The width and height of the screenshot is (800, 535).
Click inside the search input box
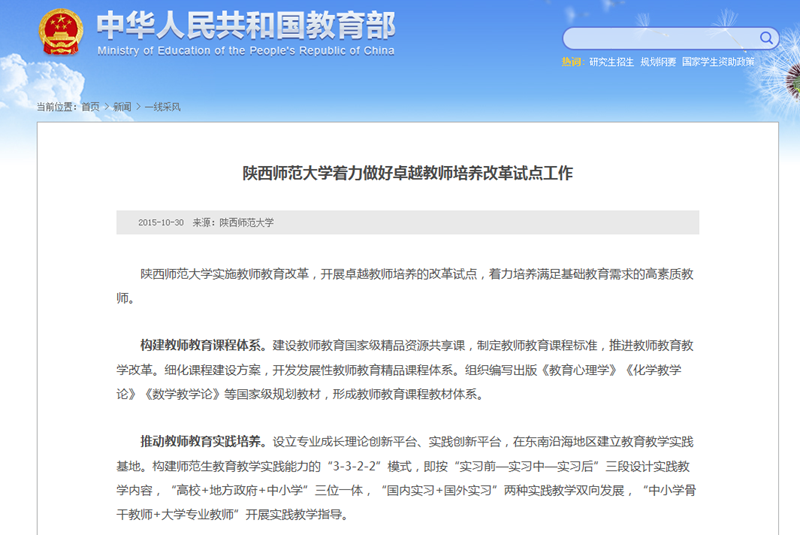point(660,39)
